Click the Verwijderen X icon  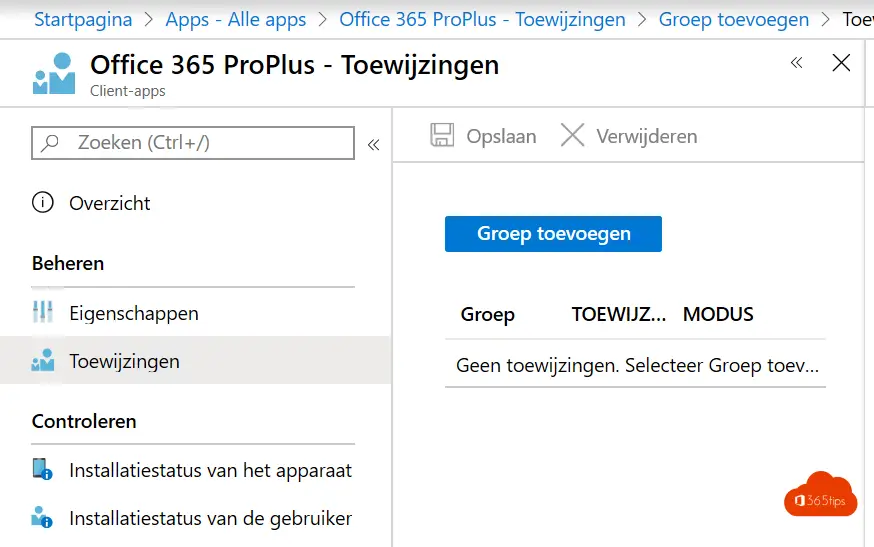572,135
